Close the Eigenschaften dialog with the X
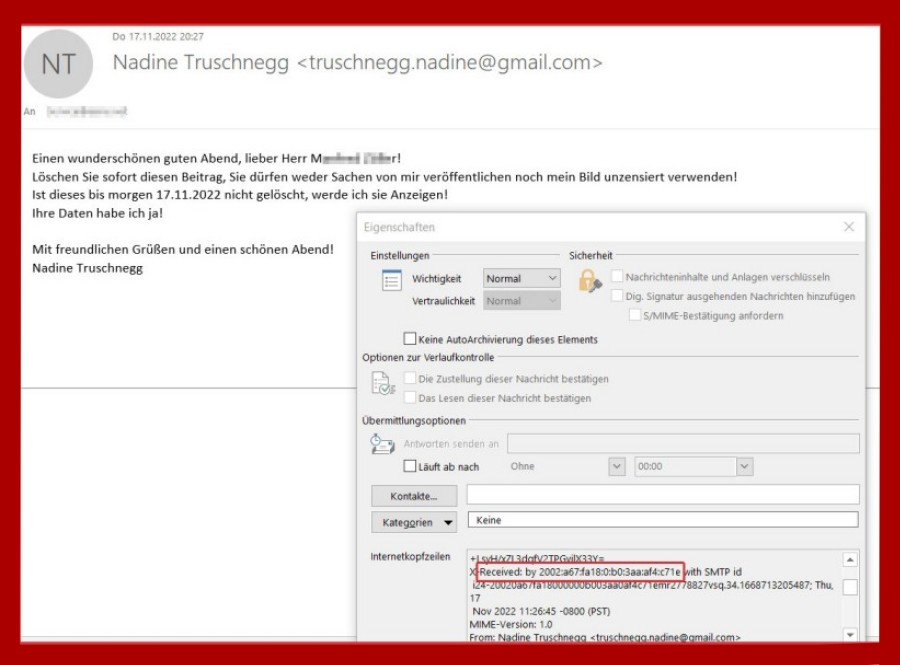This screenshot has height=665, width=900. 849,227
